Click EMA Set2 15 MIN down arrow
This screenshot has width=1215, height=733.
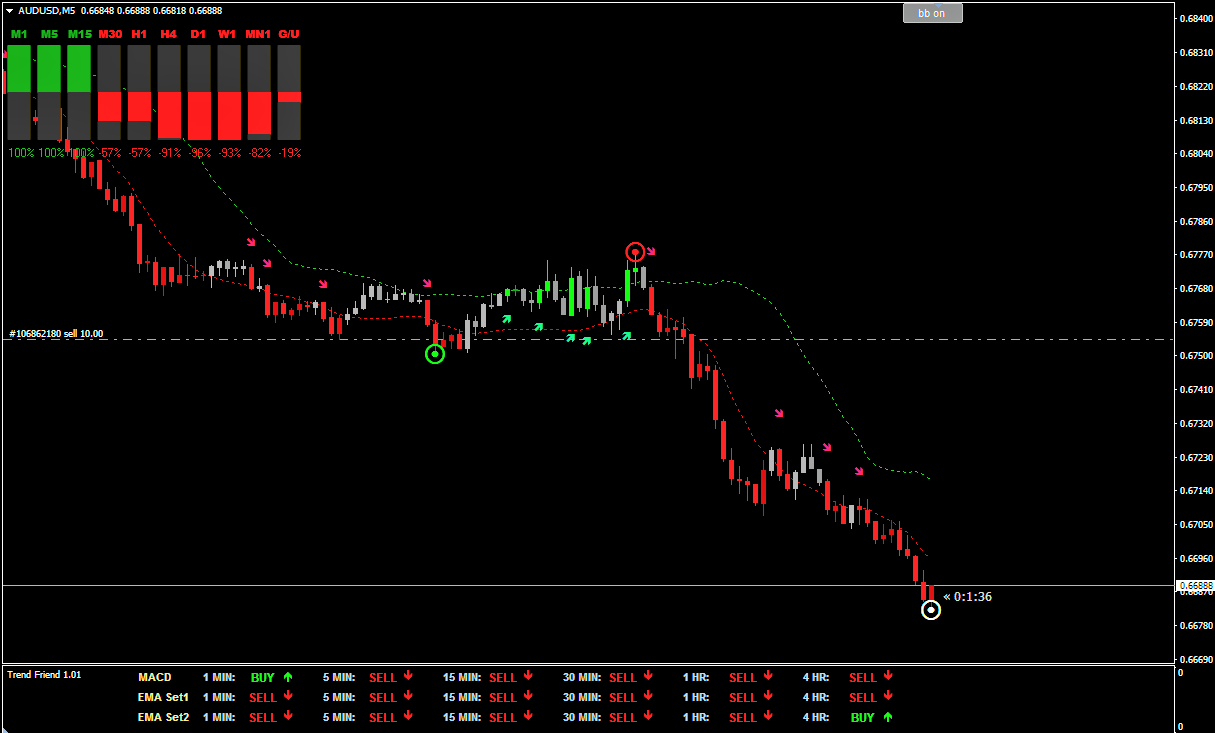(x=528, y=717)
